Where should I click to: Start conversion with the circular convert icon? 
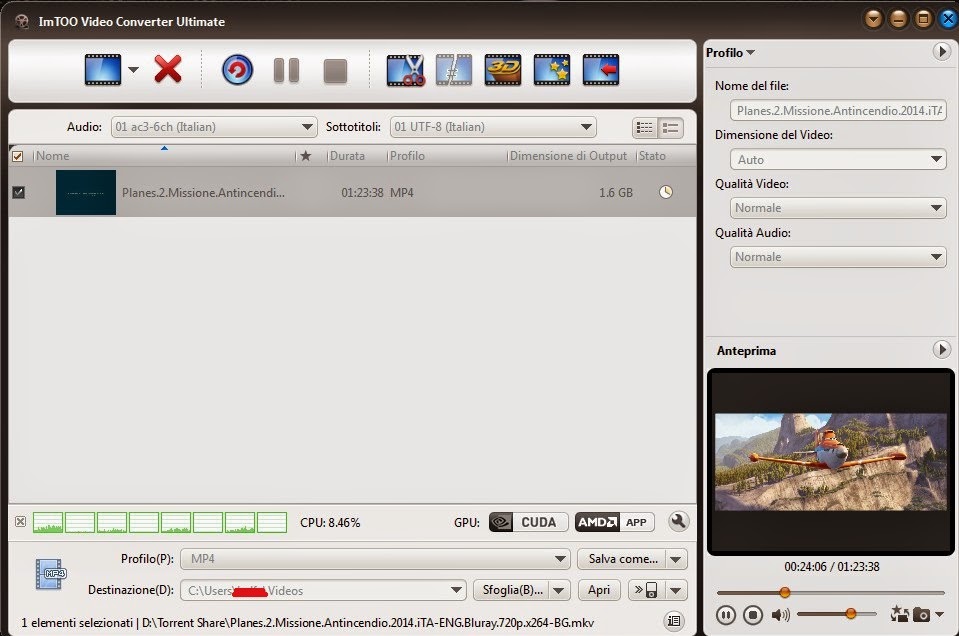pyautogui.click(x=237, y=70)
